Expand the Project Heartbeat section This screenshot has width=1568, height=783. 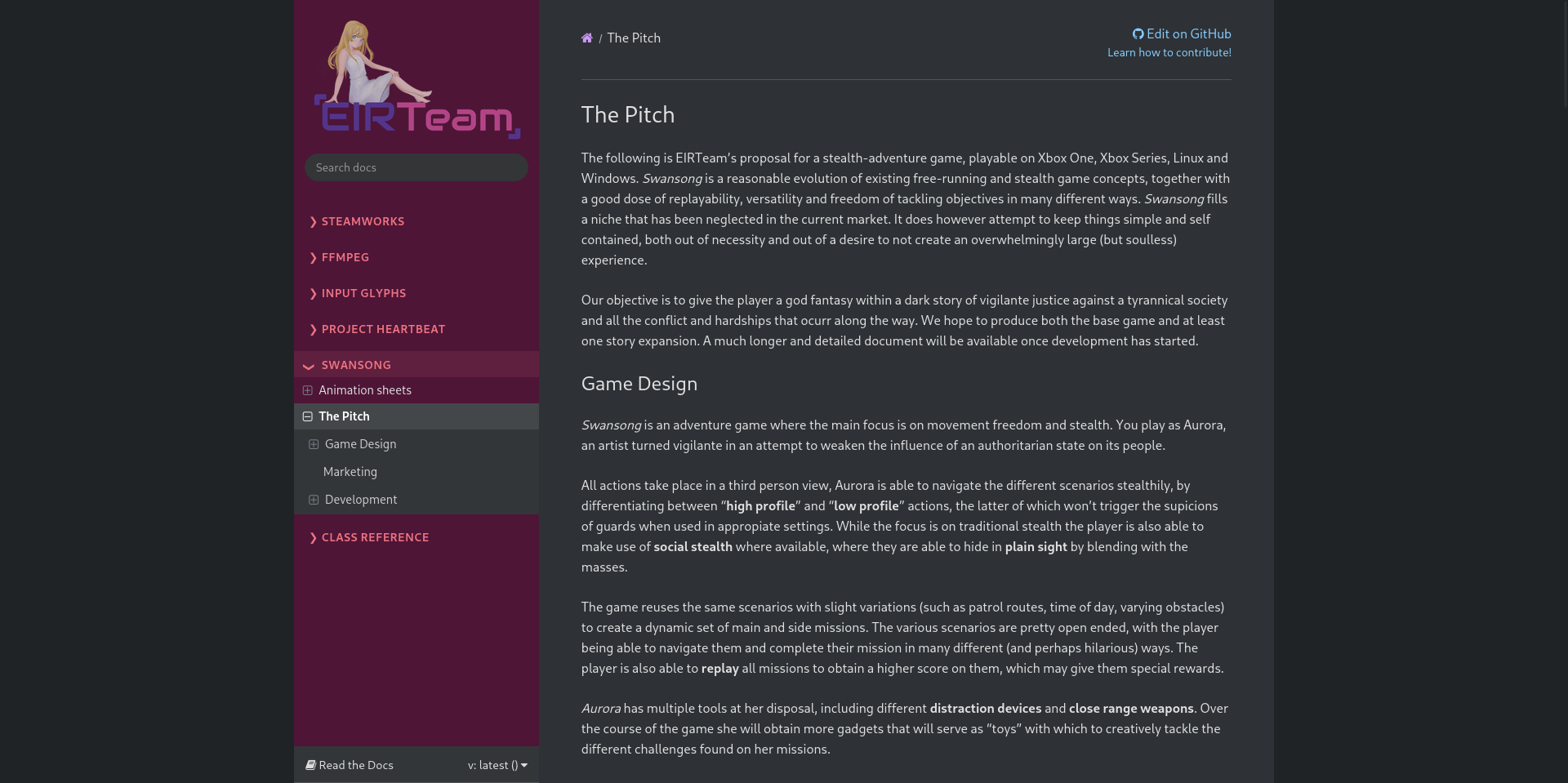pyautogui.click(x=383, y=329)
